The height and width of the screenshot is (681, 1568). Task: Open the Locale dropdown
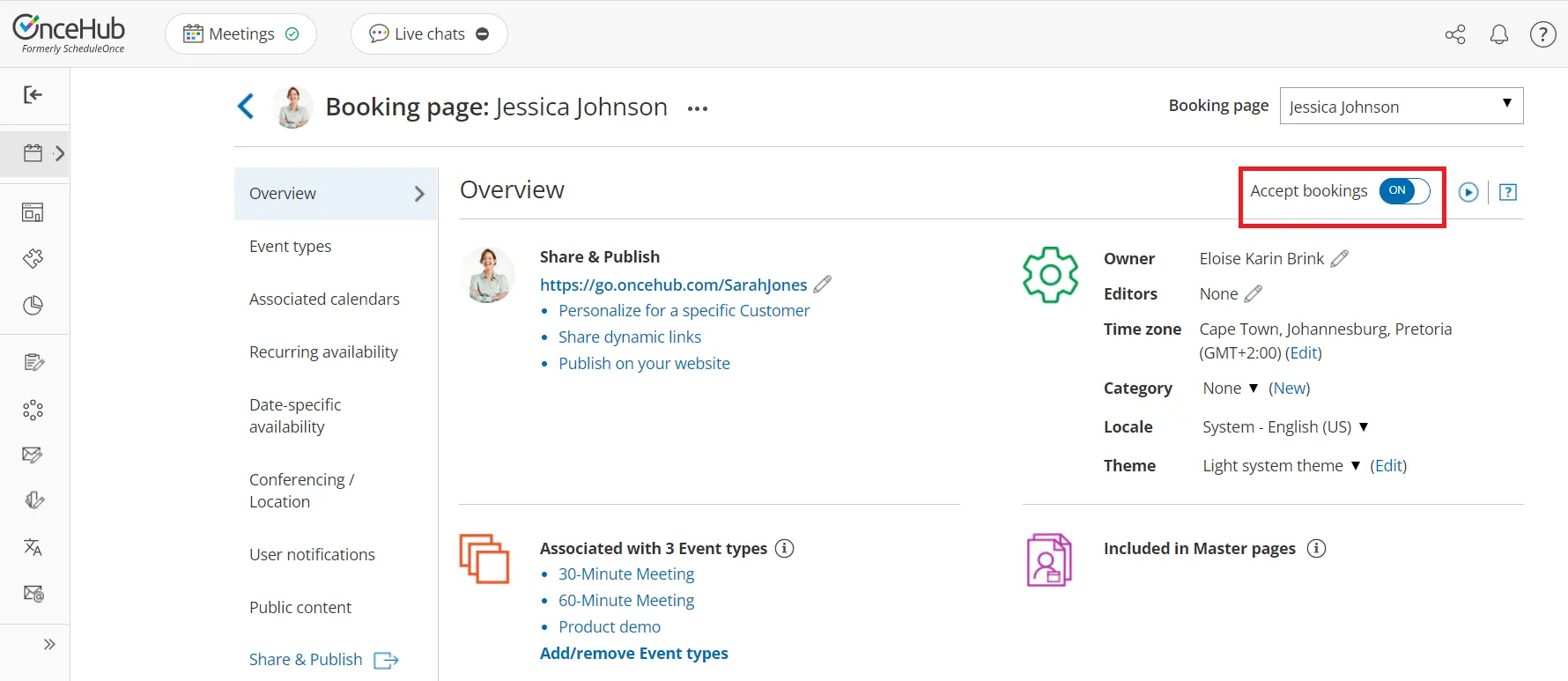pyautogui.click(x=1285, y=426)
